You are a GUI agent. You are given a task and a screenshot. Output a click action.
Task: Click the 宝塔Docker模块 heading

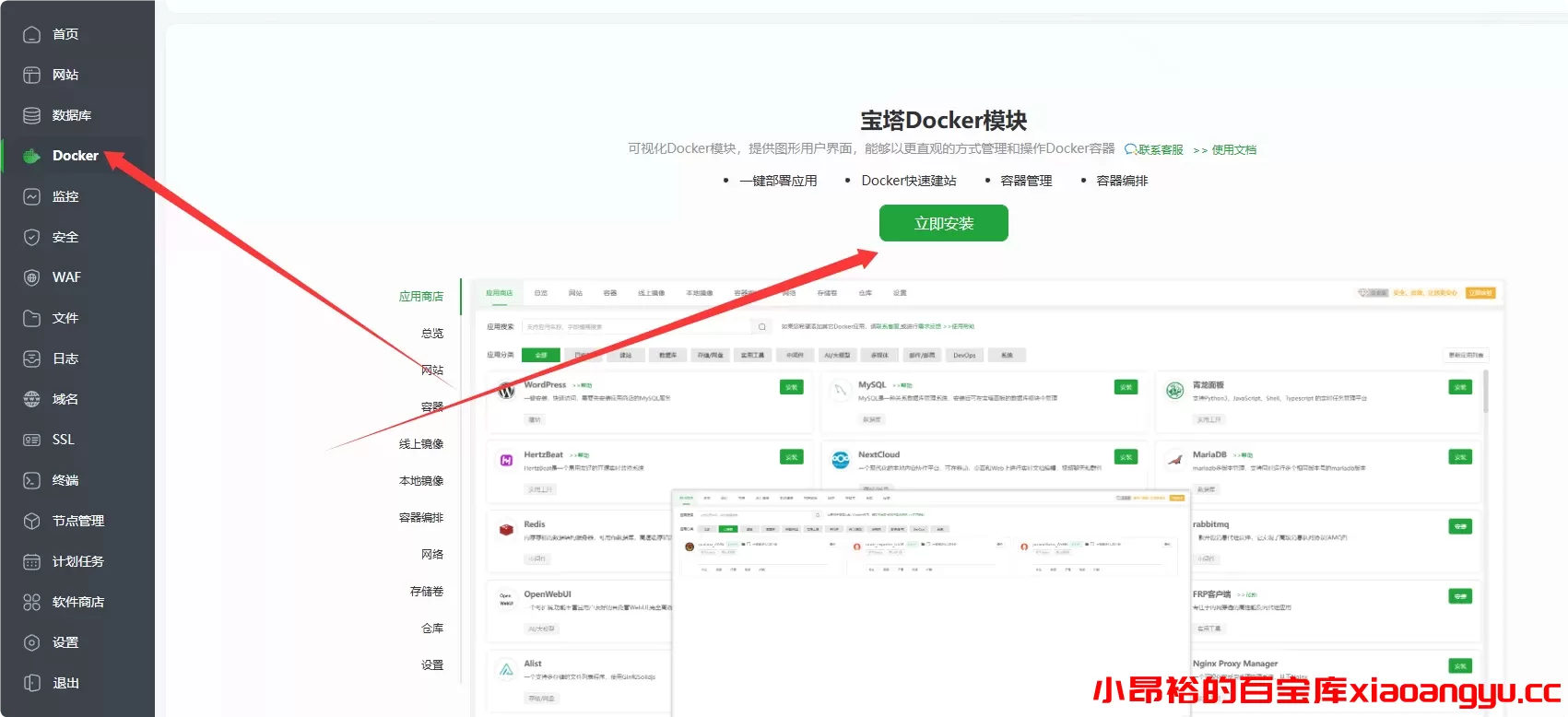[944, 121]
